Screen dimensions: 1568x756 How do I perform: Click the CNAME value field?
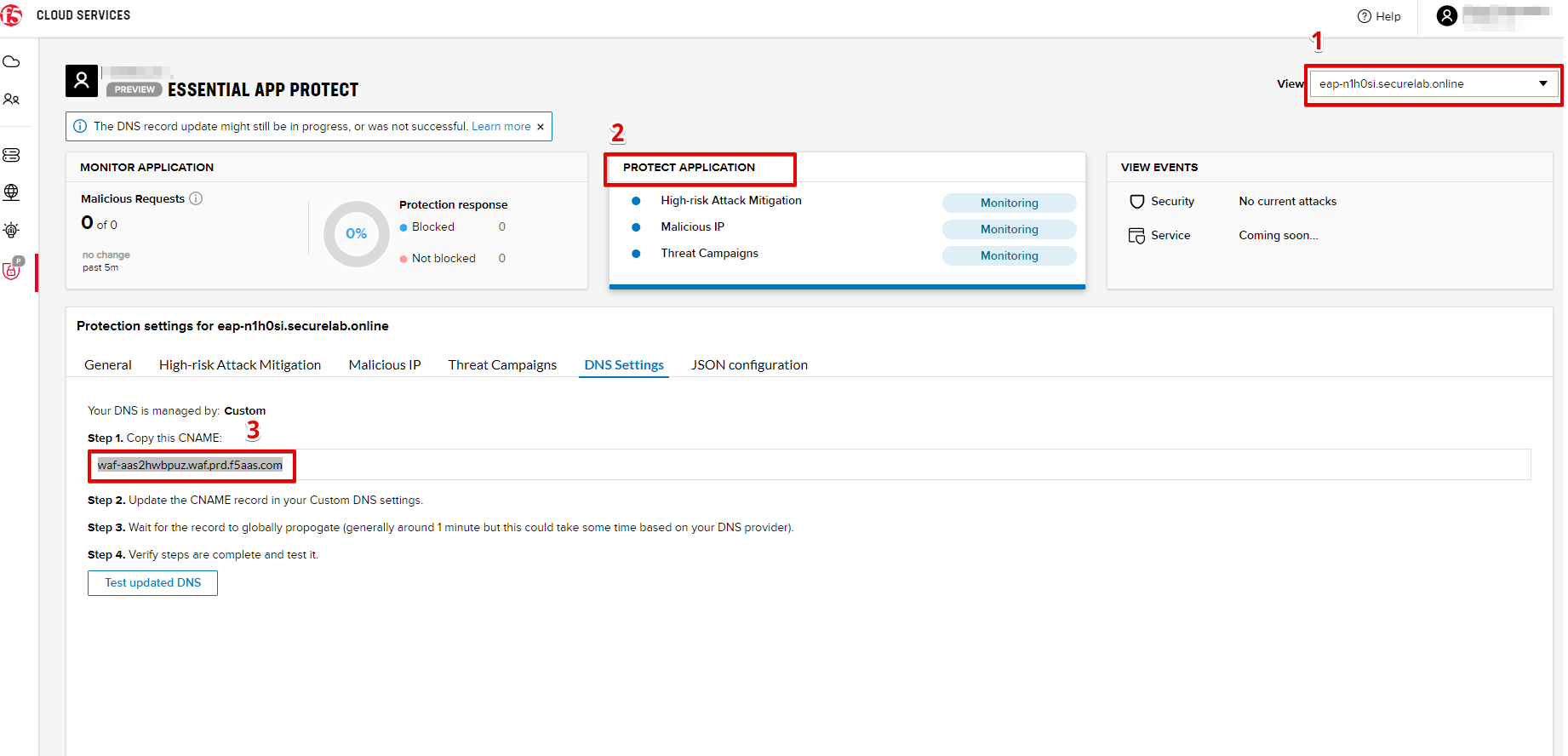coord(810,465)
